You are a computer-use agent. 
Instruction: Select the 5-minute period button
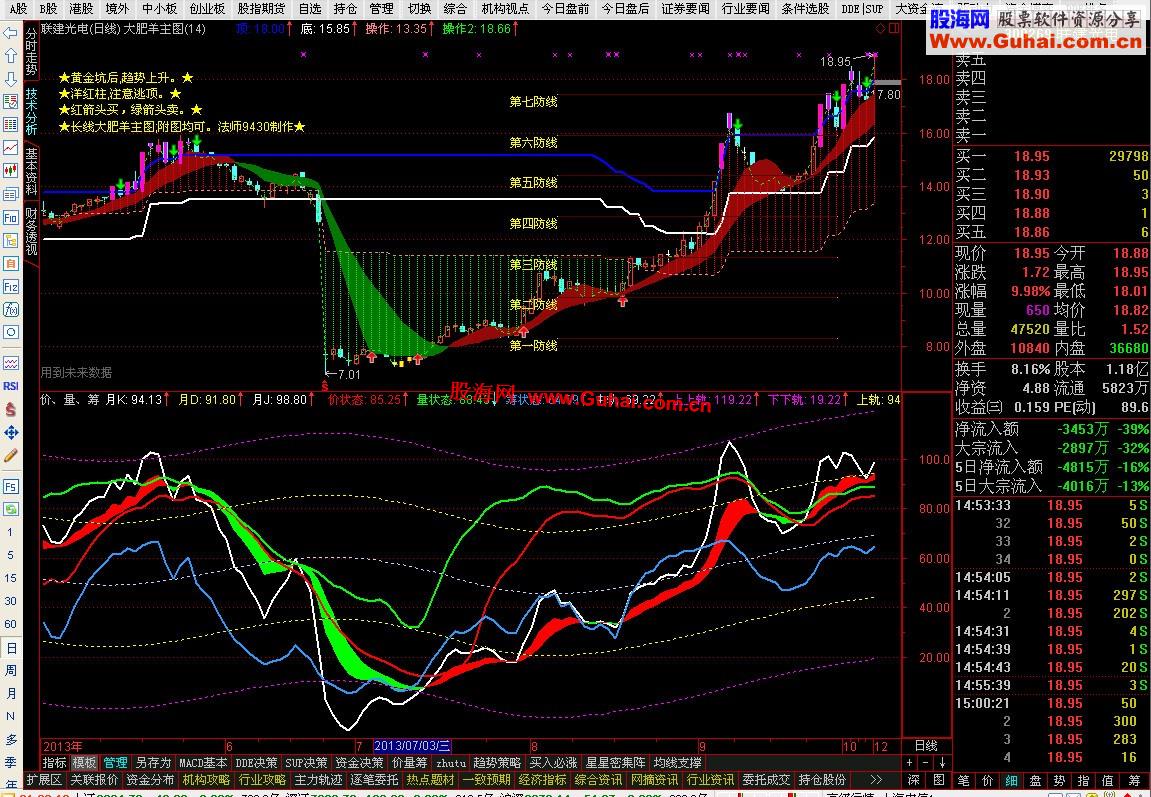point(10,555)
